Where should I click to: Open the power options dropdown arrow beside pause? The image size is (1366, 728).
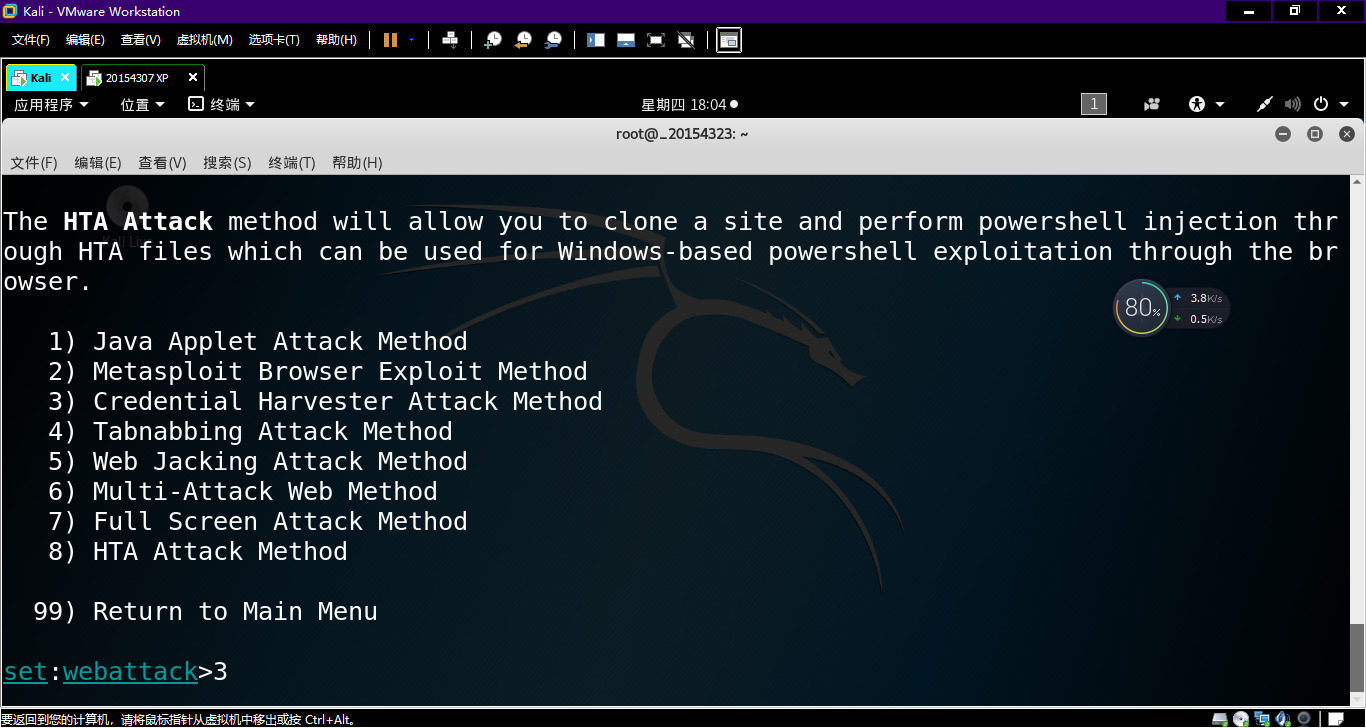[411, 40]
